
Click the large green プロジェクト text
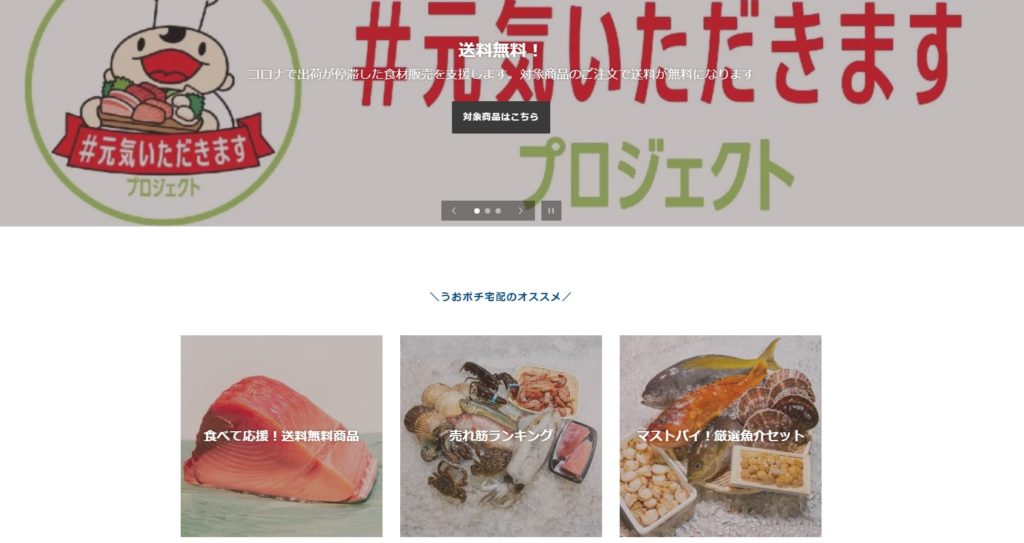click(656, 173)
